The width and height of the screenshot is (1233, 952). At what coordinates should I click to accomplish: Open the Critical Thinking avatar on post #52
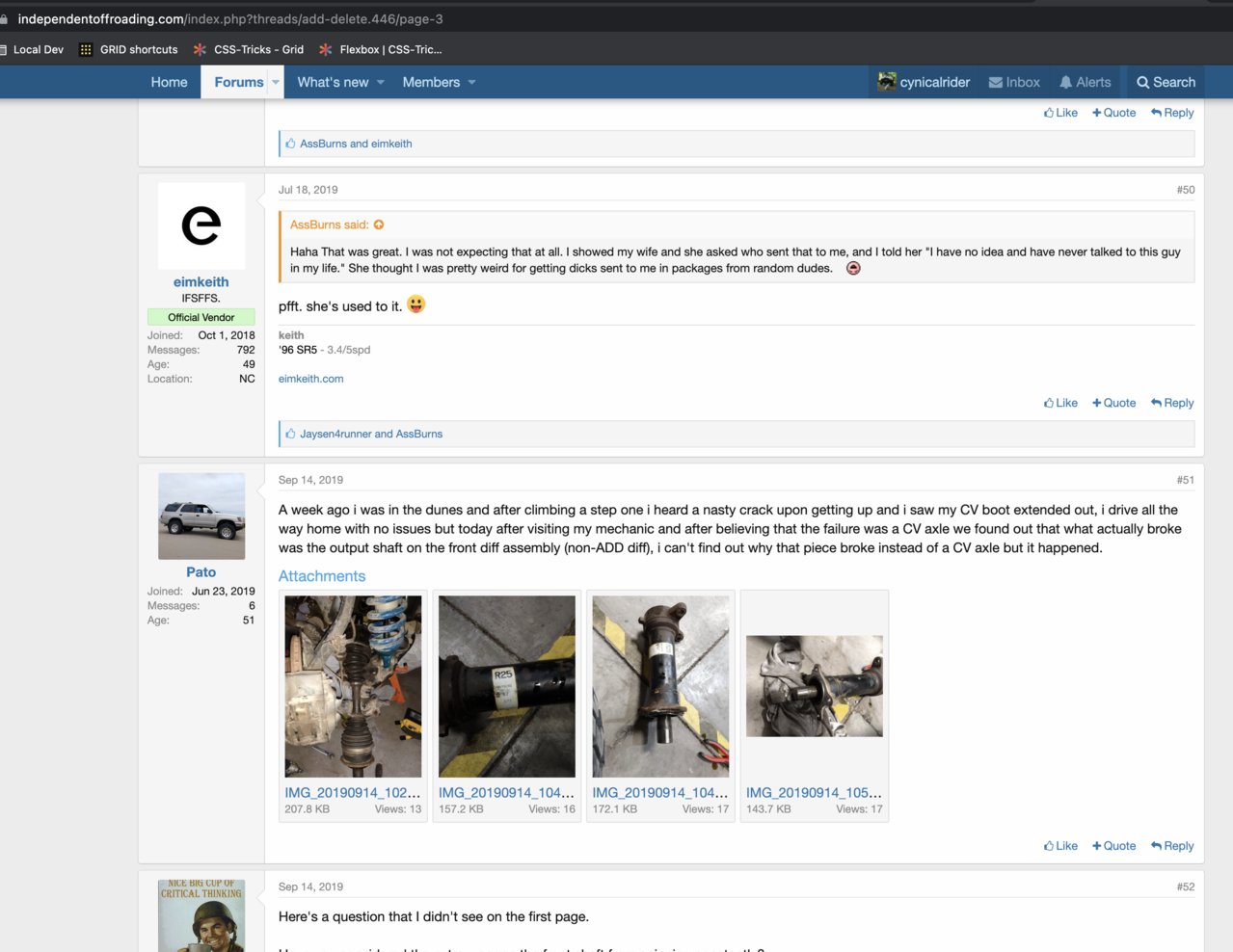pyautogui.click(x=201, y=915)
